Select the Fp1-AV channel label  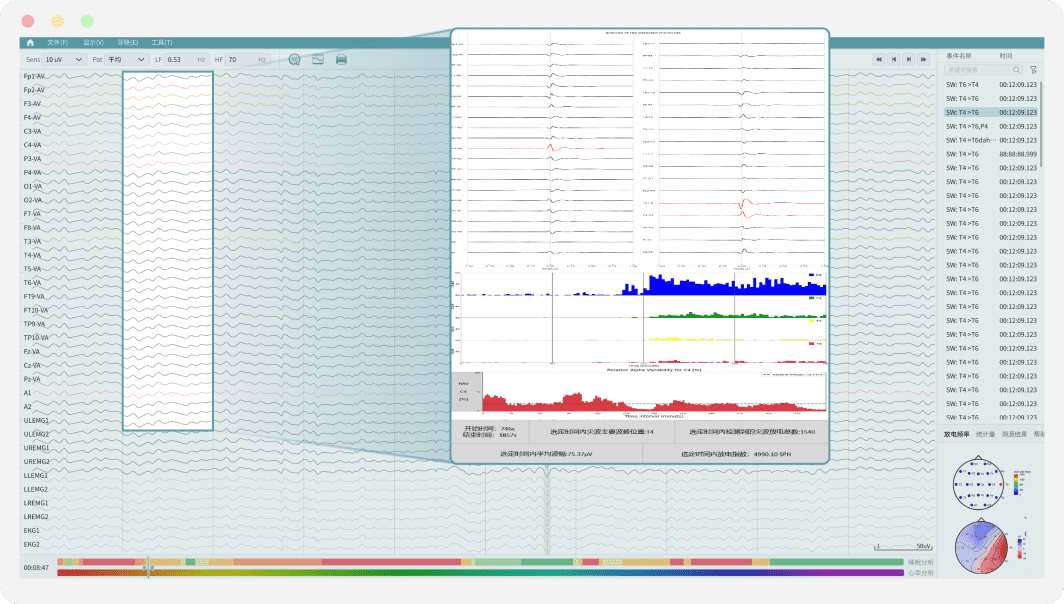point(34,76)
